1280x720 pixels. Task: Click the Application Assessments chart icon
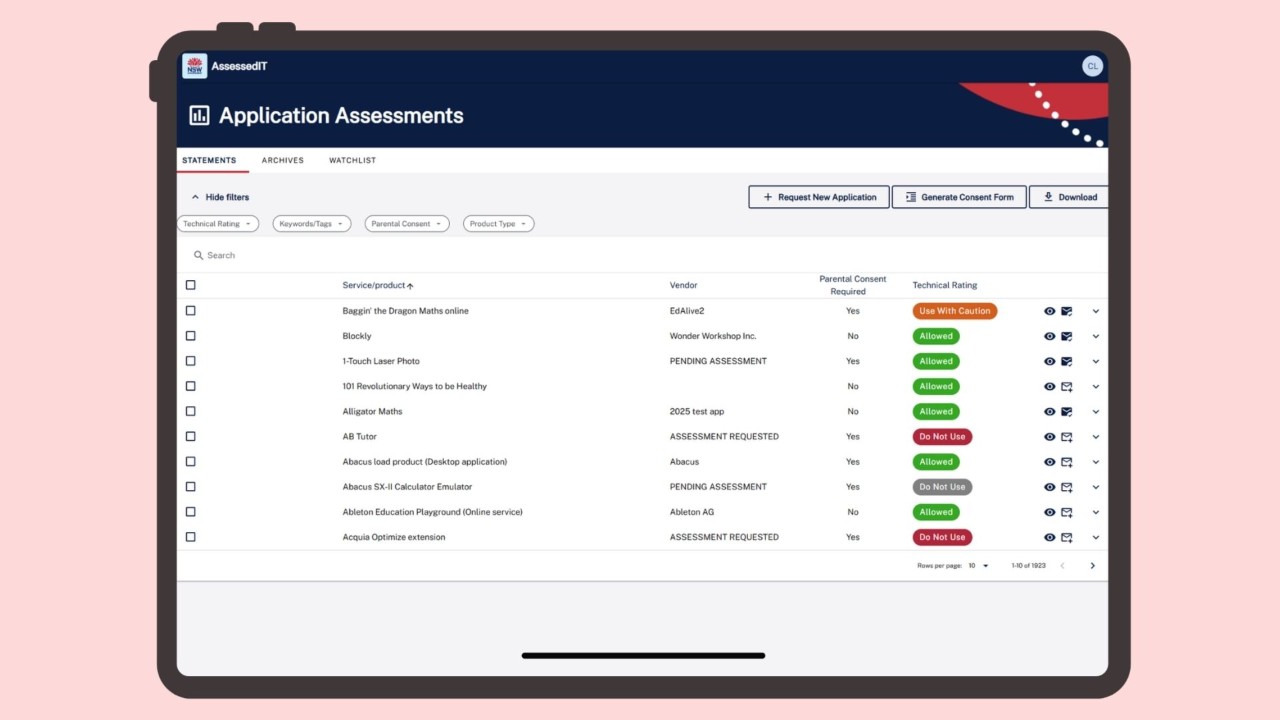pyautogui.click(x=199, y=115)
